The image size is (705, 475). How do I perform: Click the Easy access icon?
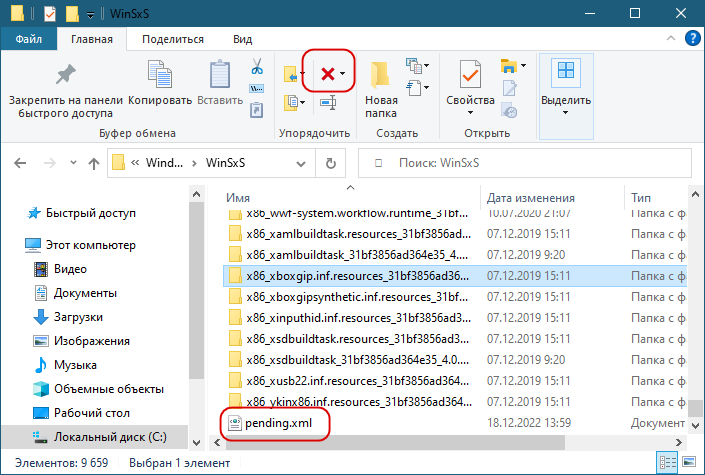413,88
